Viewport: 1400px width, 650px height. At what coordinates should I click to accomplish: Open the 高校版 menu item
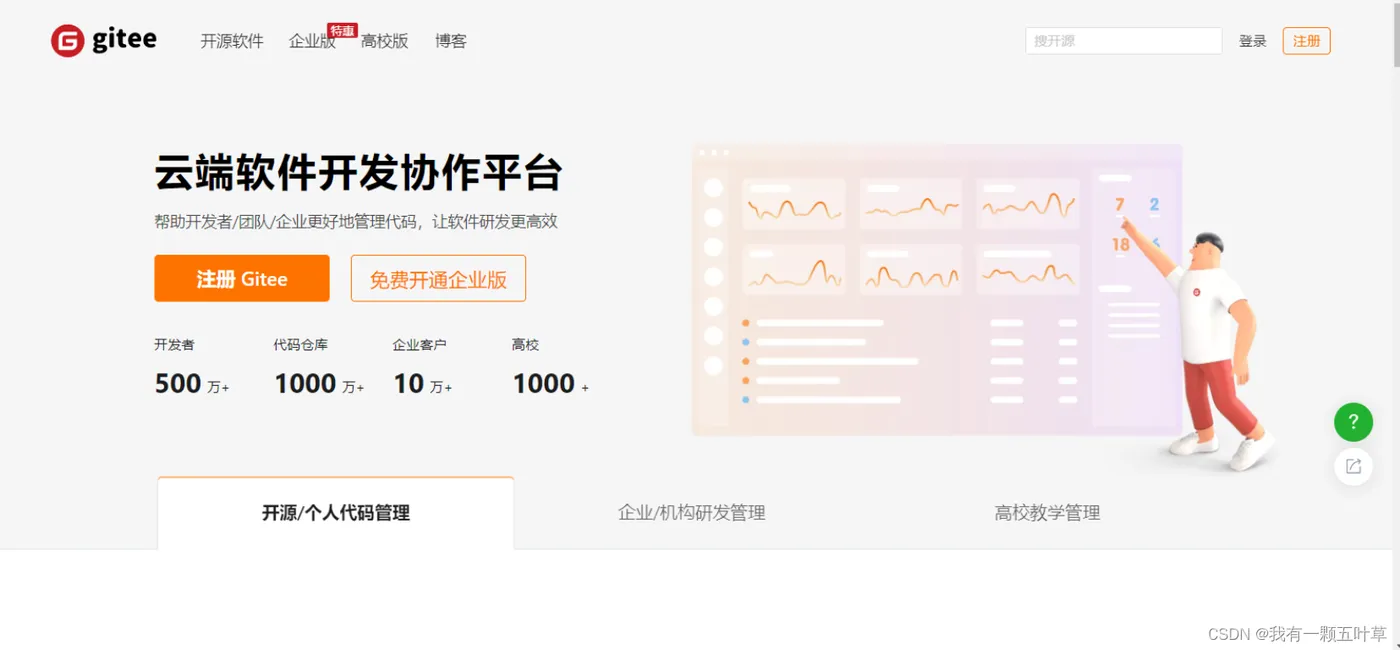coord(385,41)
